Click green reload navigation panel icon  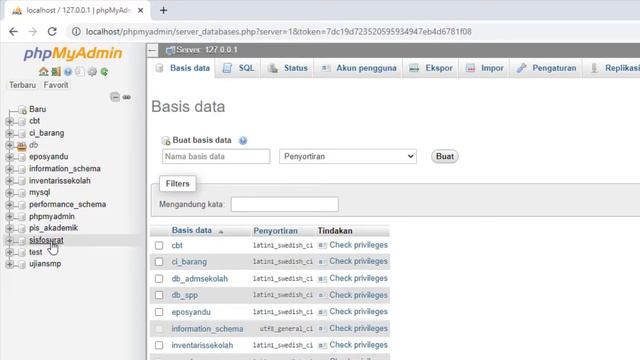click(x=104, y=72)
